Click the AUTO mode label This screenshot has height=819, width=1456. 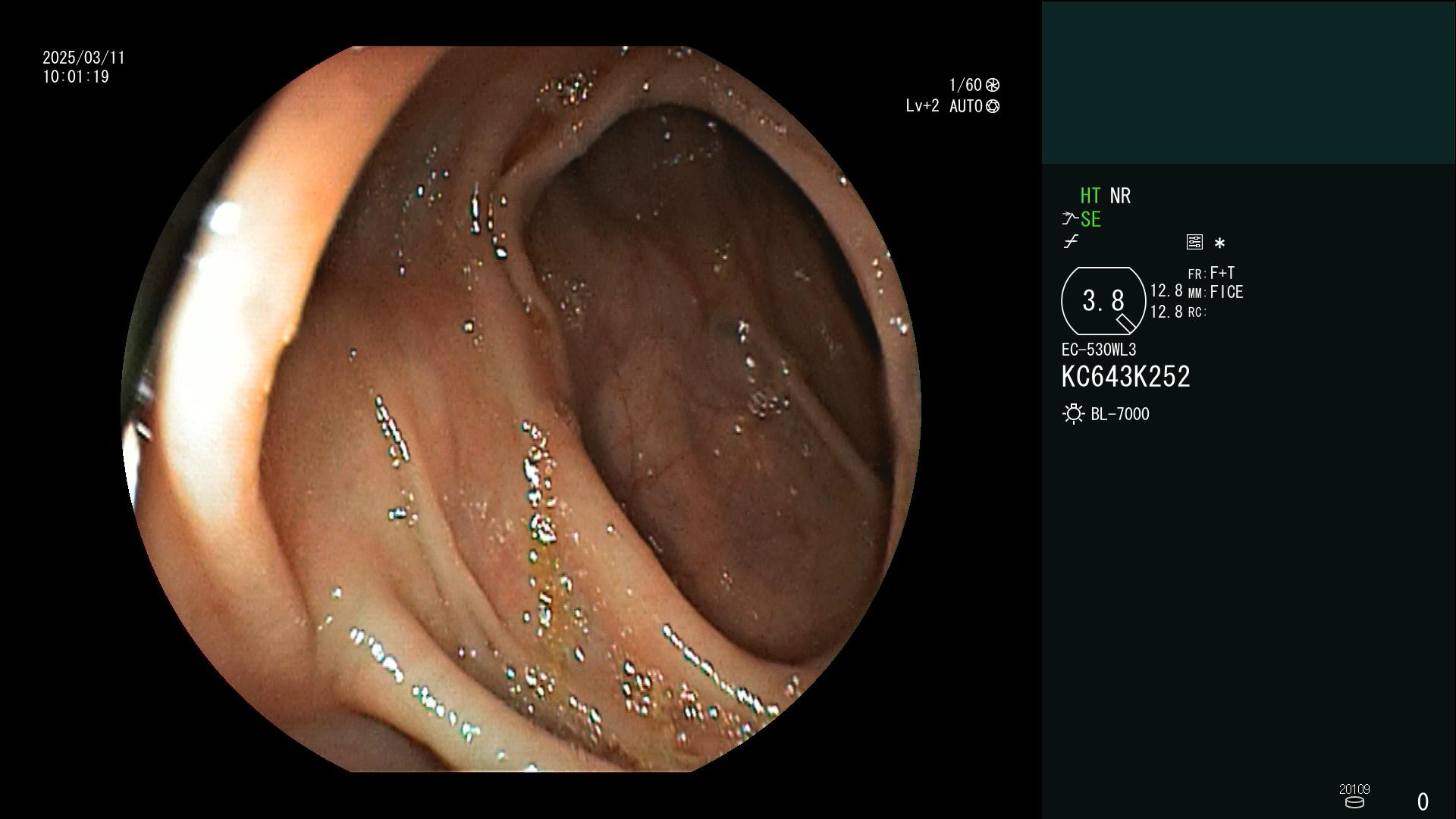(966, 107)
